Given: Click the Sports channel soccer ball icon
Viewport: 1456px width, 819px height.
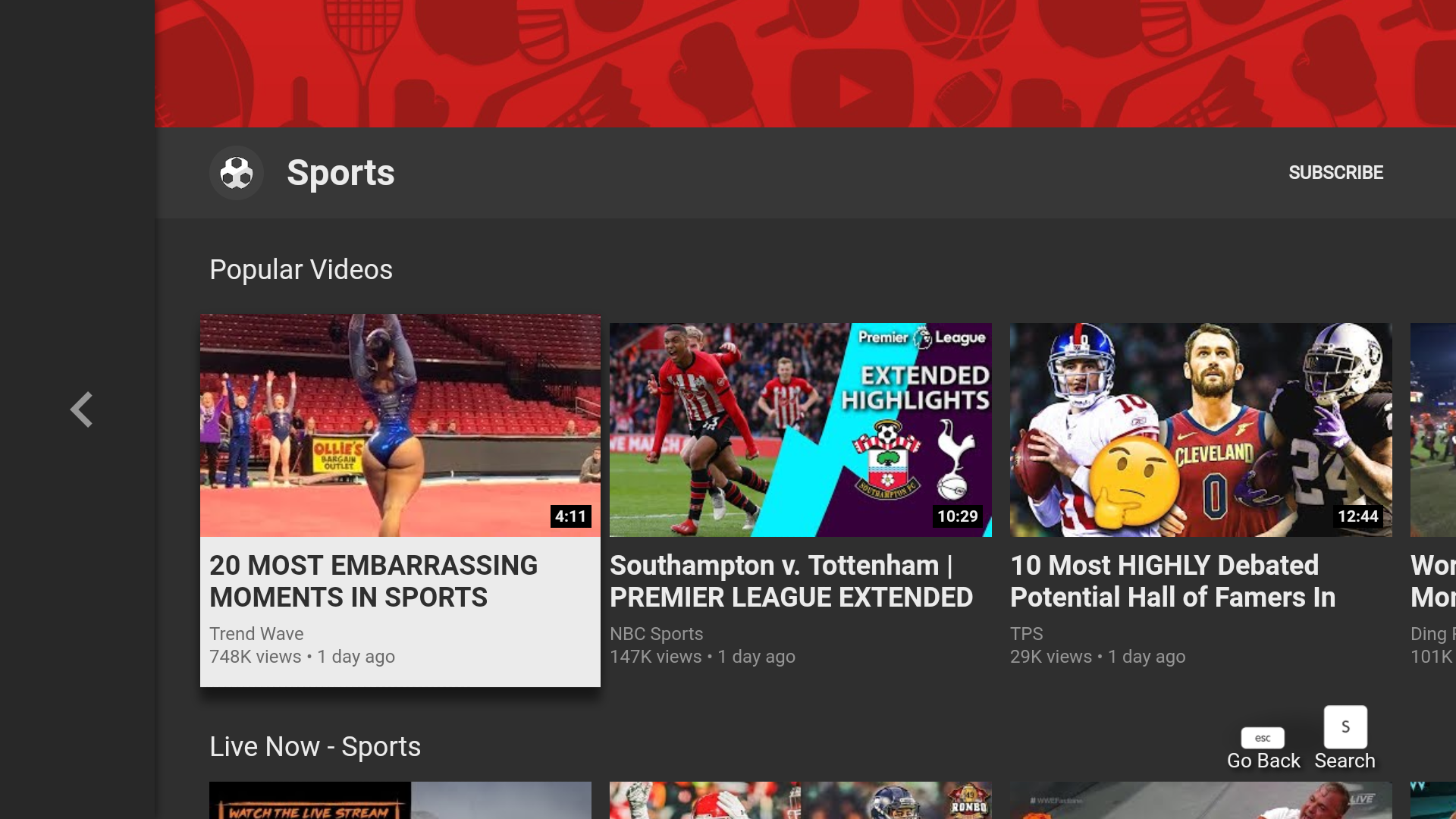Looking at the screenshot, I should 236,172.
